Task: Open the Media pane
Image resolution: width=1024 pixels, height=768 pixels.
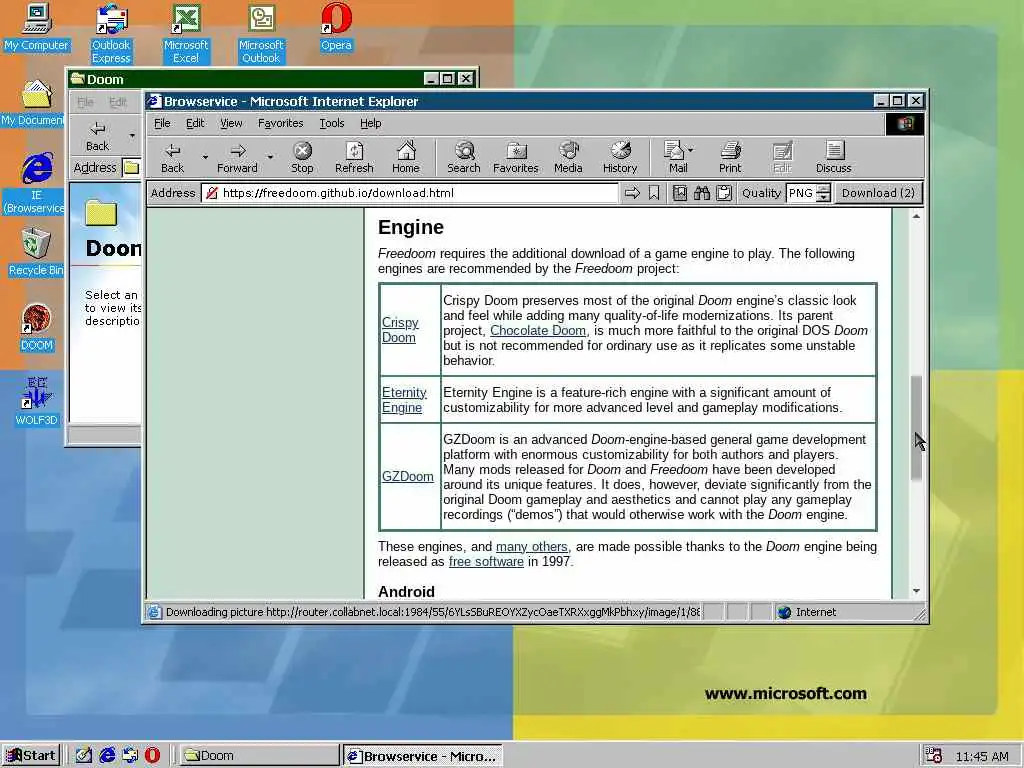Action: pyautogui.click(x=568, y=157)
